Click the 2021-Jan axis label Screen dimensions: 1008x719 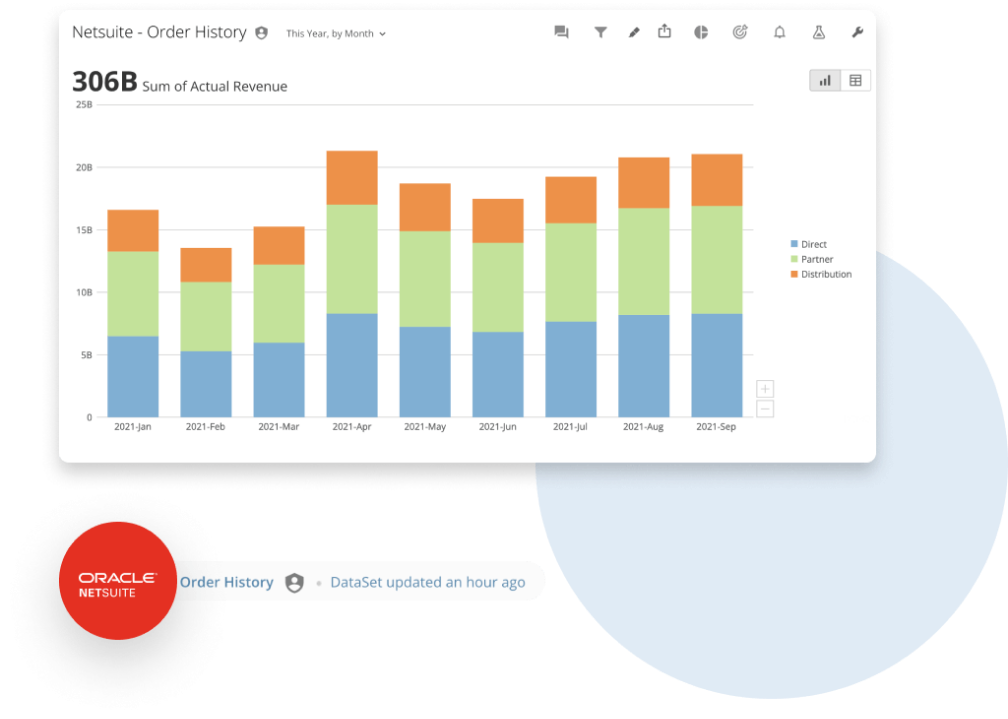point(132,426)
